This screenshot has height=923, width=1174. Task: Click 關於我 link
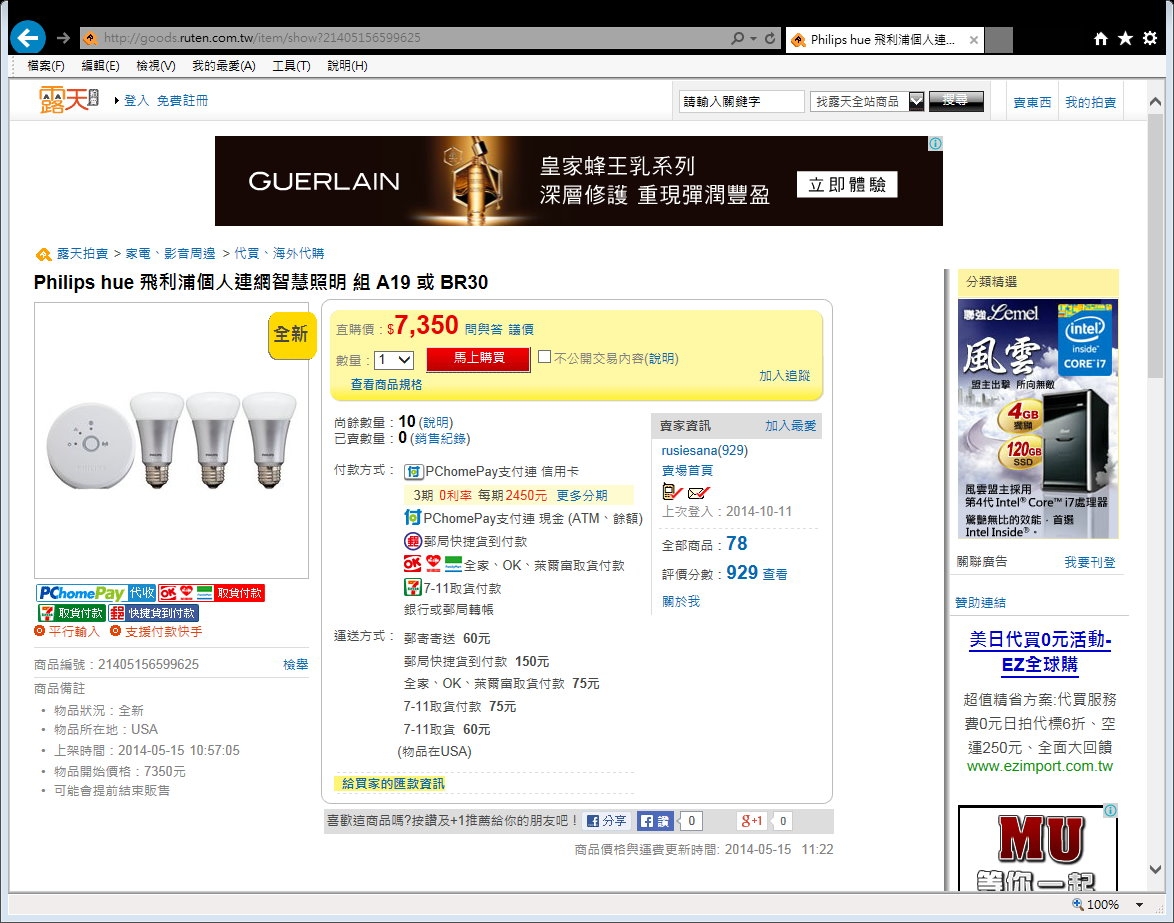(681, 602)
